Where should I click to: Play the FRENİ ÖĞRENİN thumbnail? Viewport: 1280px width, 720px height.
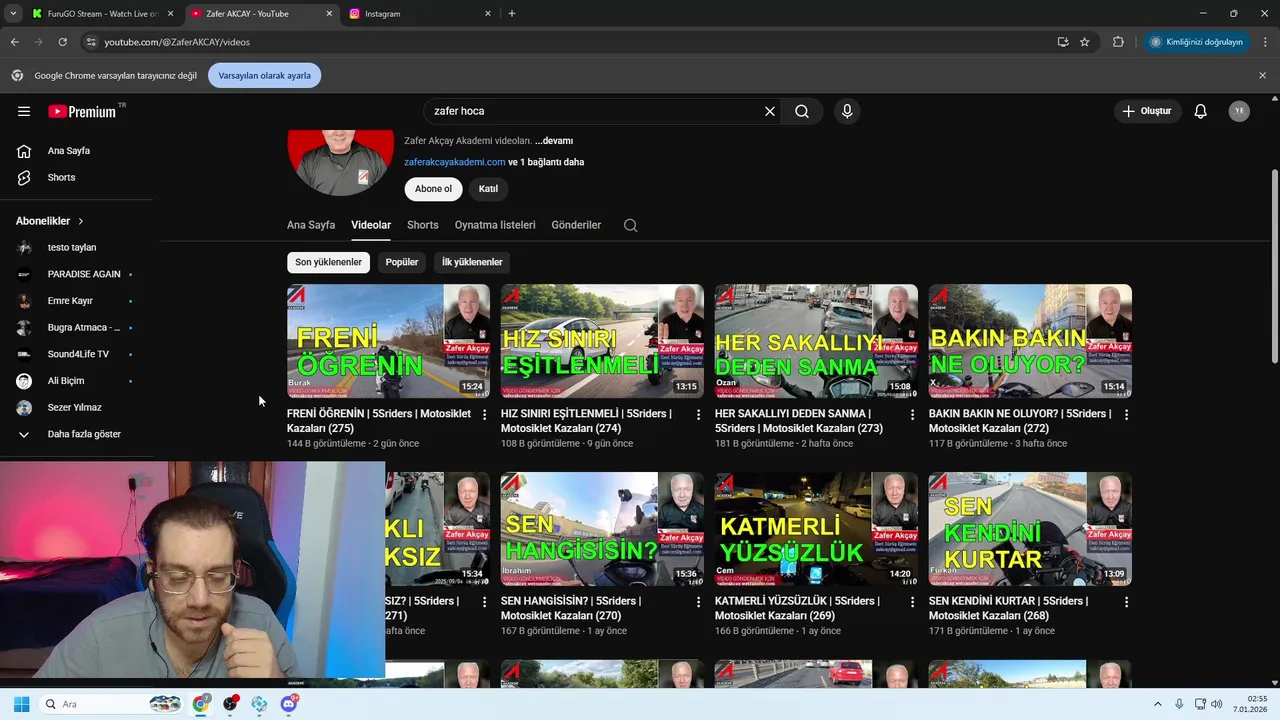(388, 341)
